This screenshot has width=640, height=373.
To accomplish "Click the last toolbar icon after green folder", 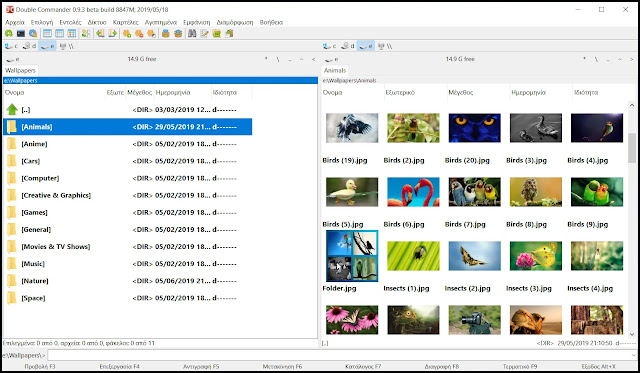I will coord(229,33).
